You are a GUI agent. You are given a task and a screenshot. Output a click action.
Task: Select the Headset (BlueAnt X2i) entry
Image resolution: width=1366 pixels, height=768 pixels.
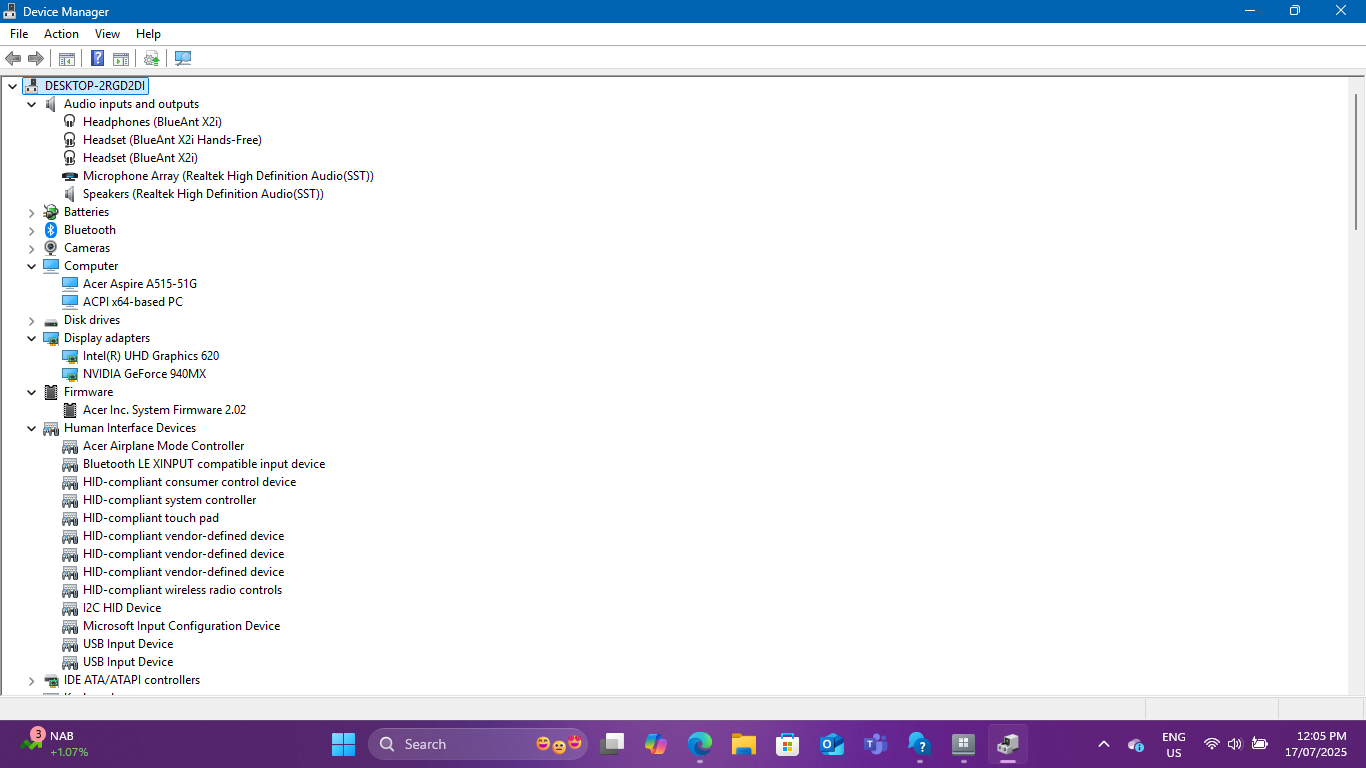point(140,158)
